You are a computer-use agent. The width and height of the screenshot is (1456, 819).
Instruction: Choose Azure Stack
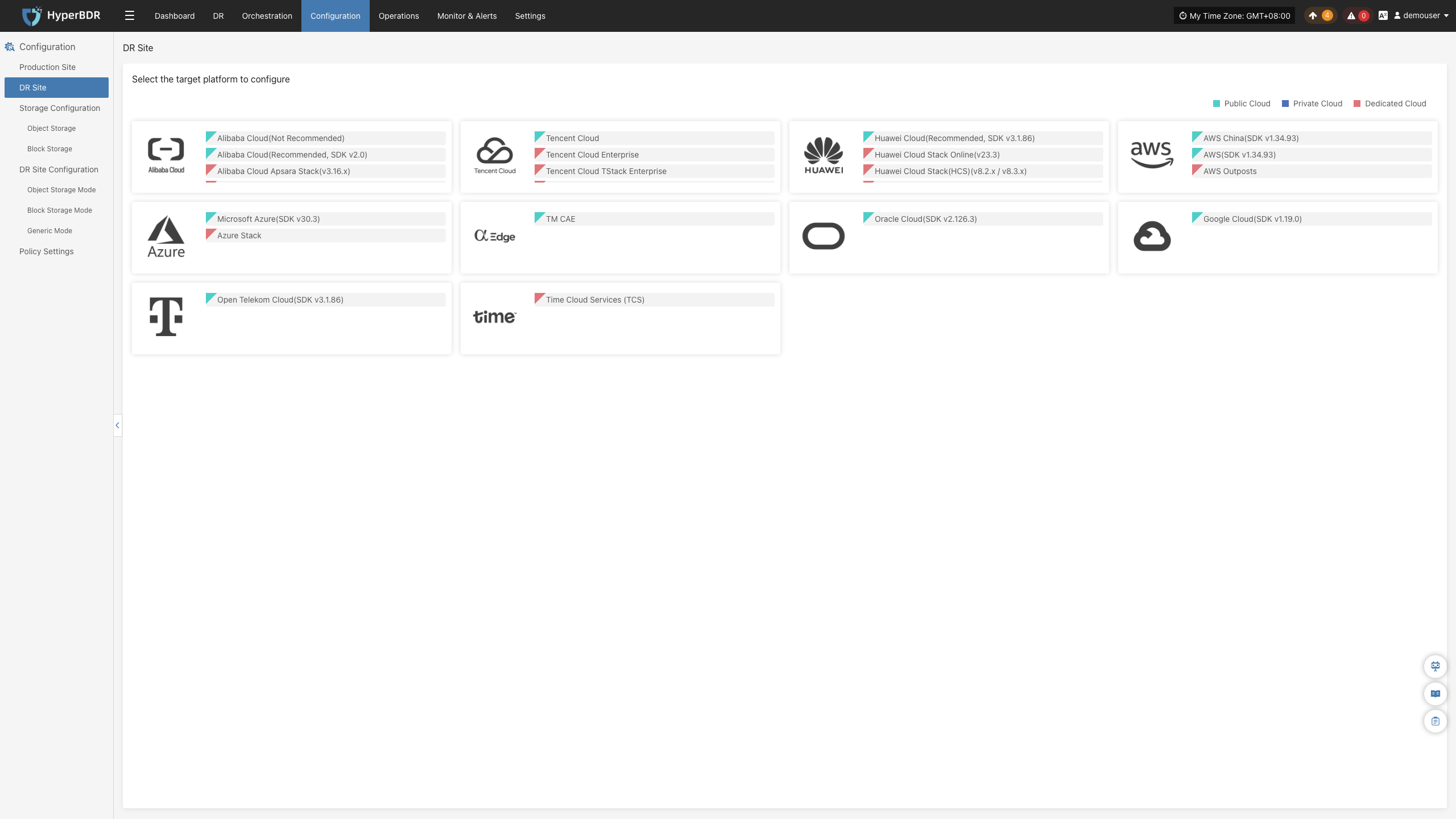326,235
